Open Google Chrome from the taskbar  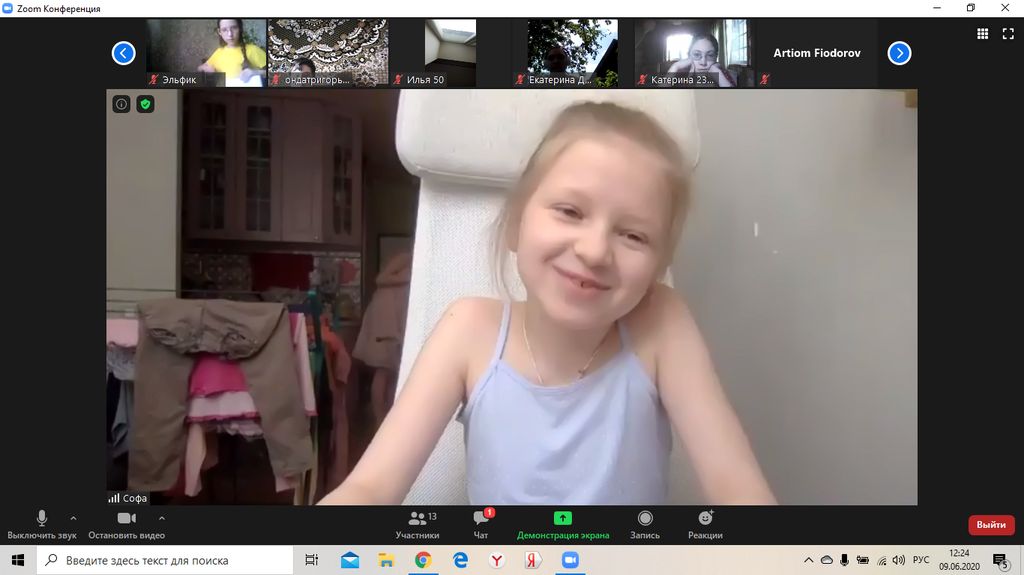point(423,561)
